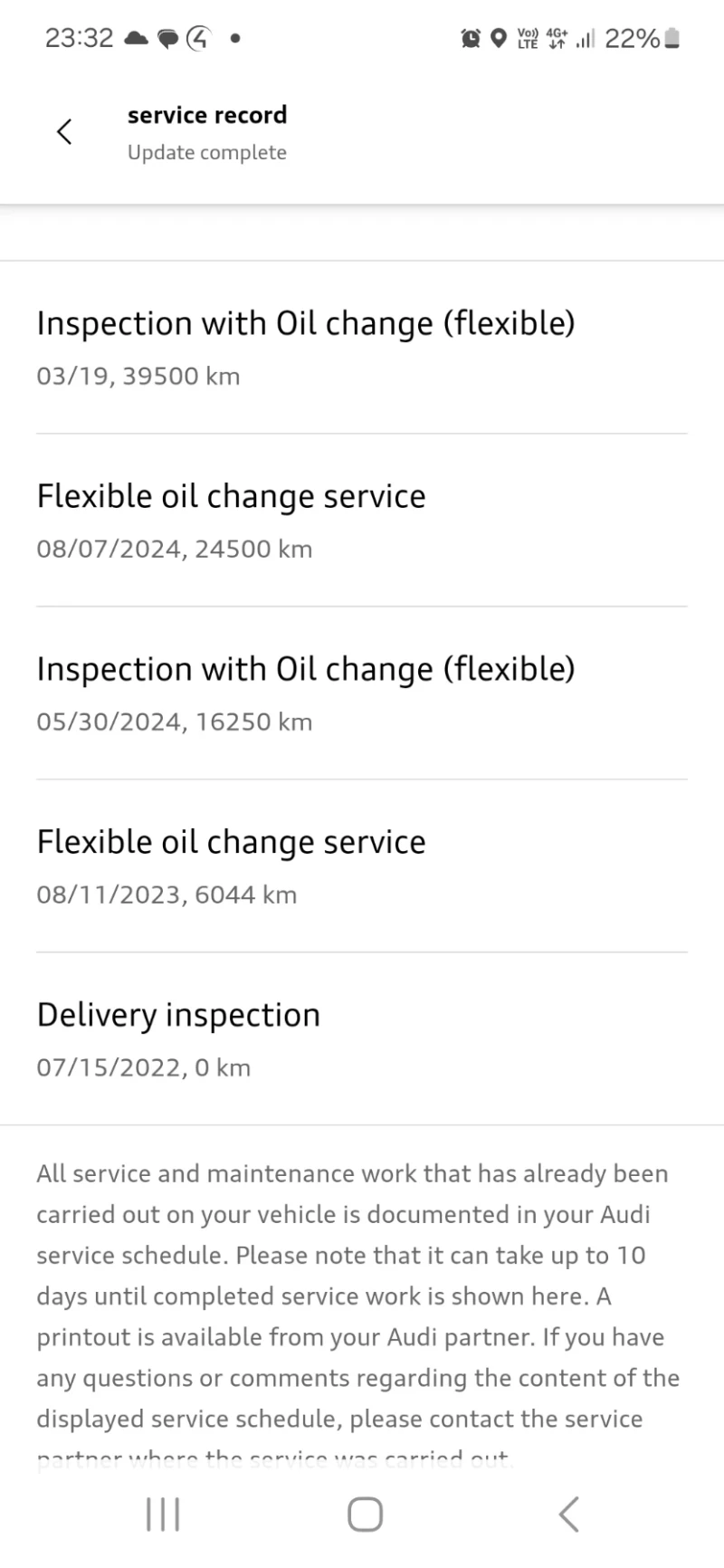The height and width of the screenshot is (1568, 724).
Task: Tap the chat bubble notification icon
Action: click(x=168, y=39)
